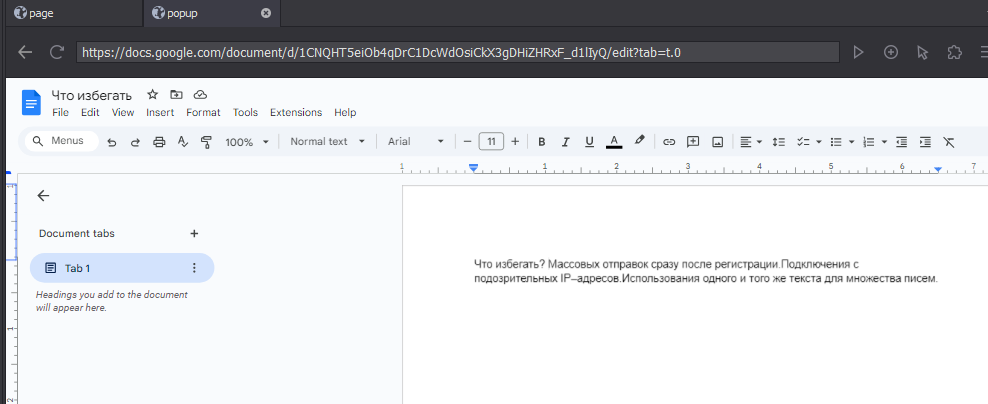988x404 pixels.
Task: Click the Undo icon
Action: click(x=112, y=142)
